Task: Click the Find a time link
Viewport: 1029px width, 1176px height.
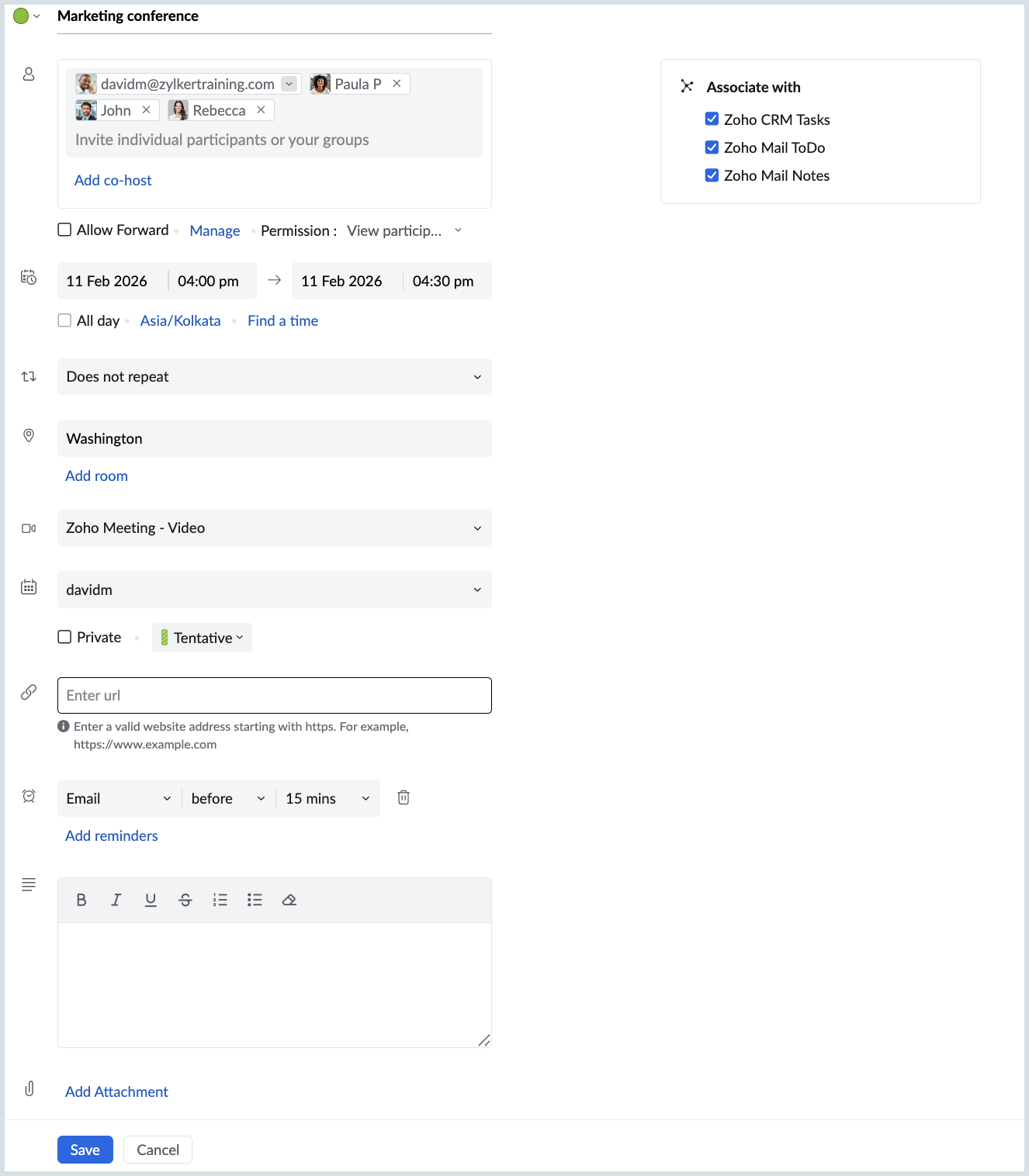Action: click(283, 320)
